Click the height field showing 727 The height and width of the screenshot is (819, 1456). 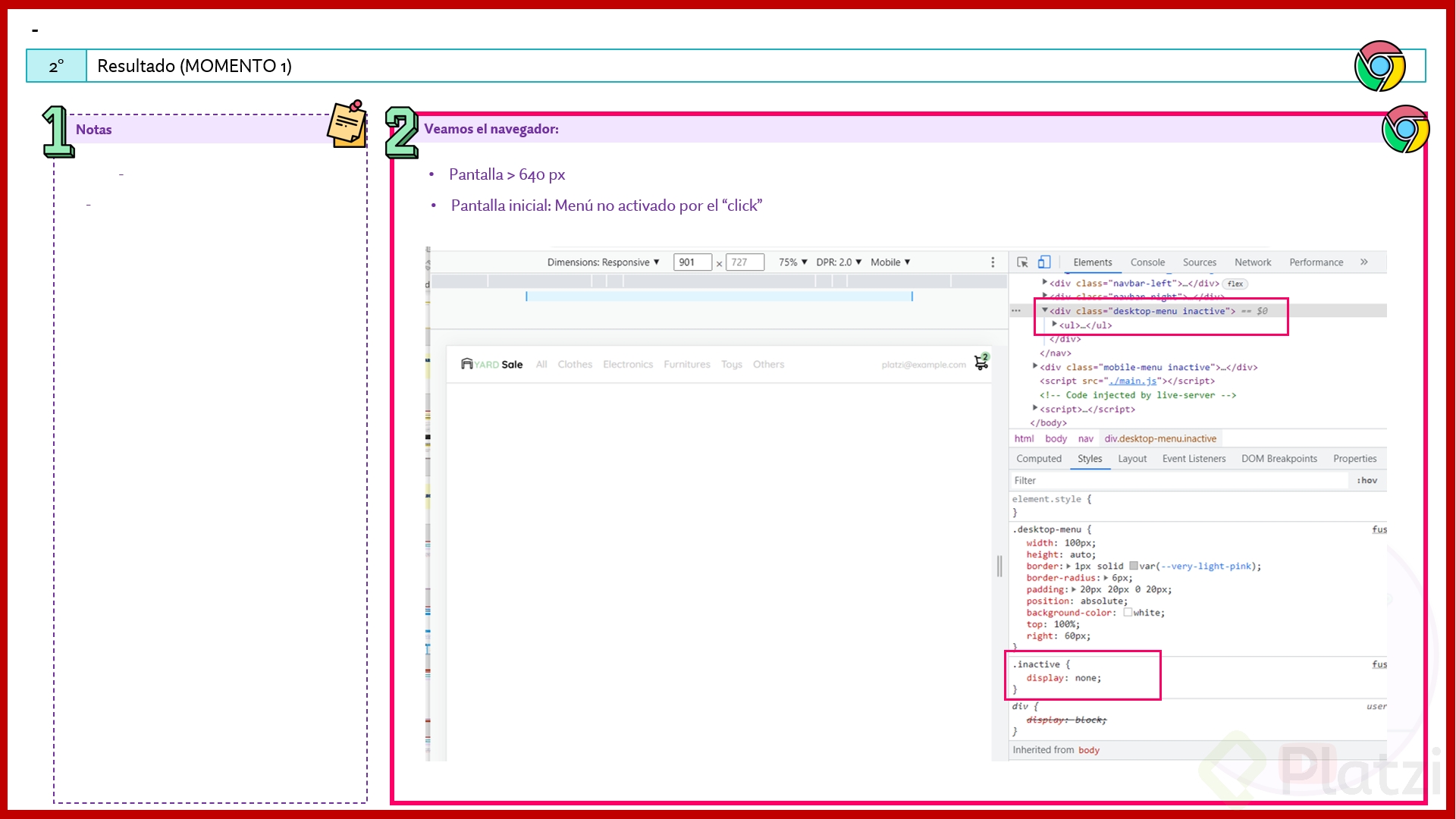[x=745, y=262]
